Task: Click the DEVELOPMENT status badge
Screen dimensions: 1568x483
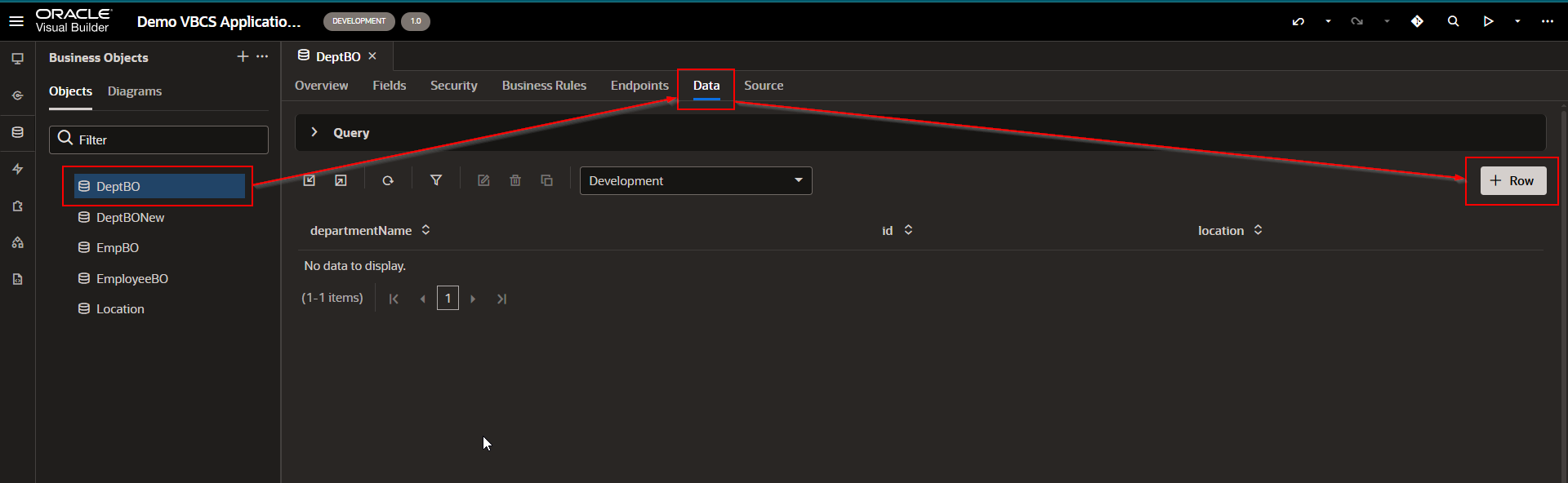Action: click(x=359, y=21)
